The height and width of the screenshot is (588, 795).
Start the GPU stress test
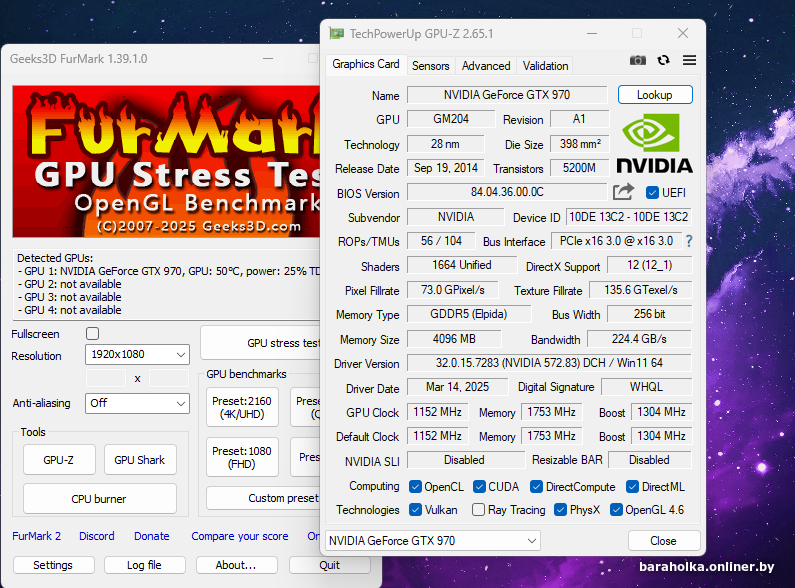pyautogui.click(x=261, y=343)
